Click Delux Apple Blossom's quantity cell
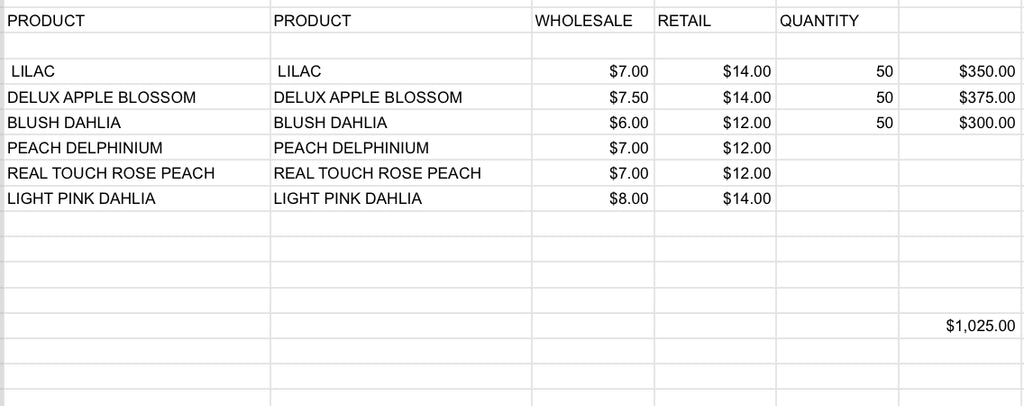Screen dimensions: 1024x406 click(x=836, y=98)
